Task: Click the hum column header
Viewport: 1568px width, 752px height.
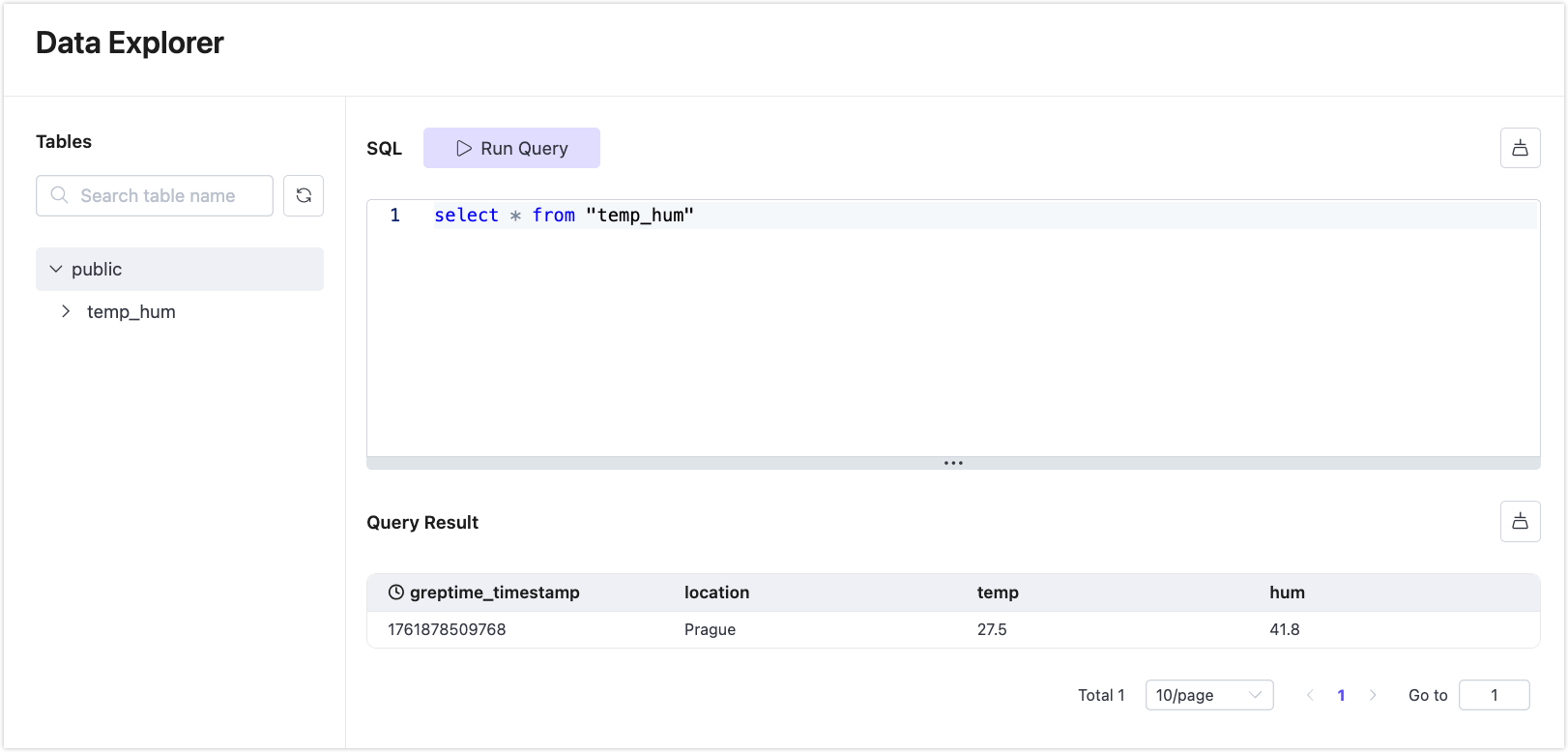Action: pyautogui.click(x=1287, y=593)
